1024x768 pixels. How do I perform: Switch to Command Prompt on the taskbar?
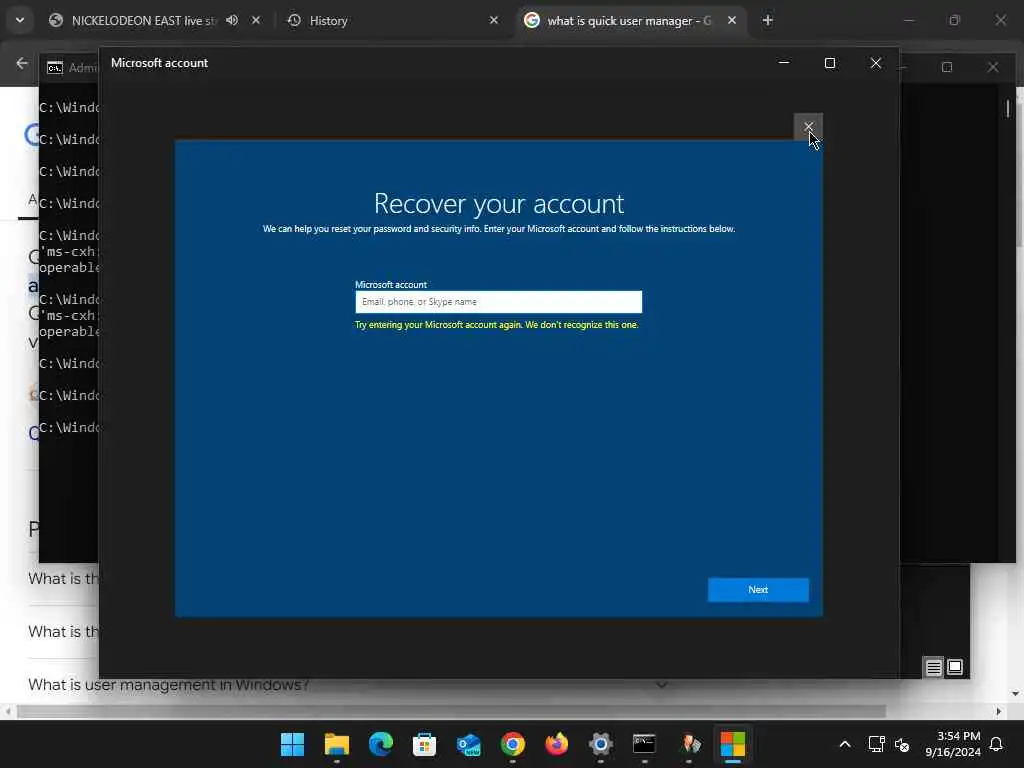644,744
